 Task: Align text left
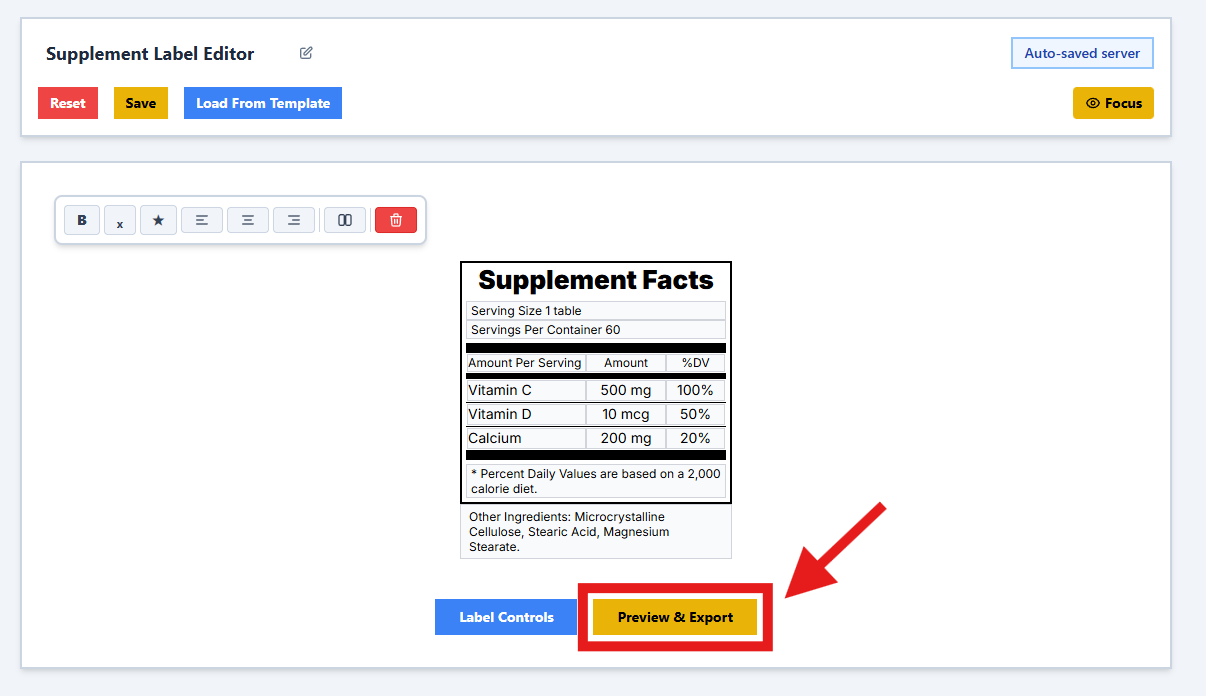tap(202, 220)
